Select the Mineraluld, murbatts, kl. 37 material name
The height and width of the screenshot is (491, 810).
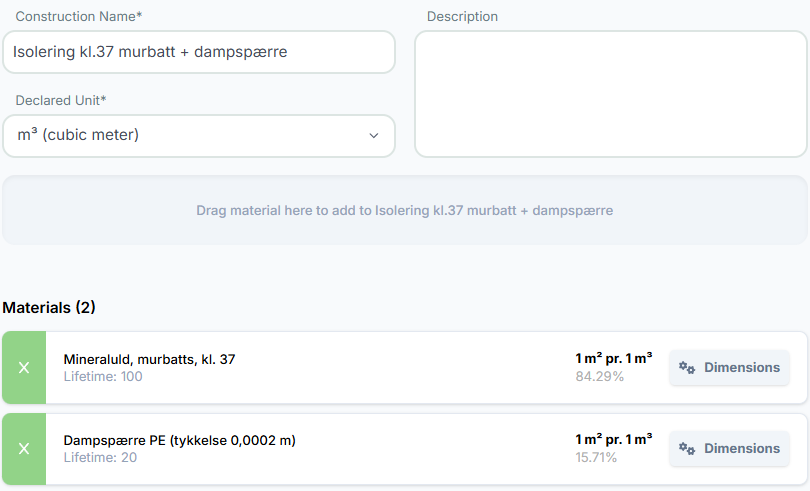(x=150, y=359)
